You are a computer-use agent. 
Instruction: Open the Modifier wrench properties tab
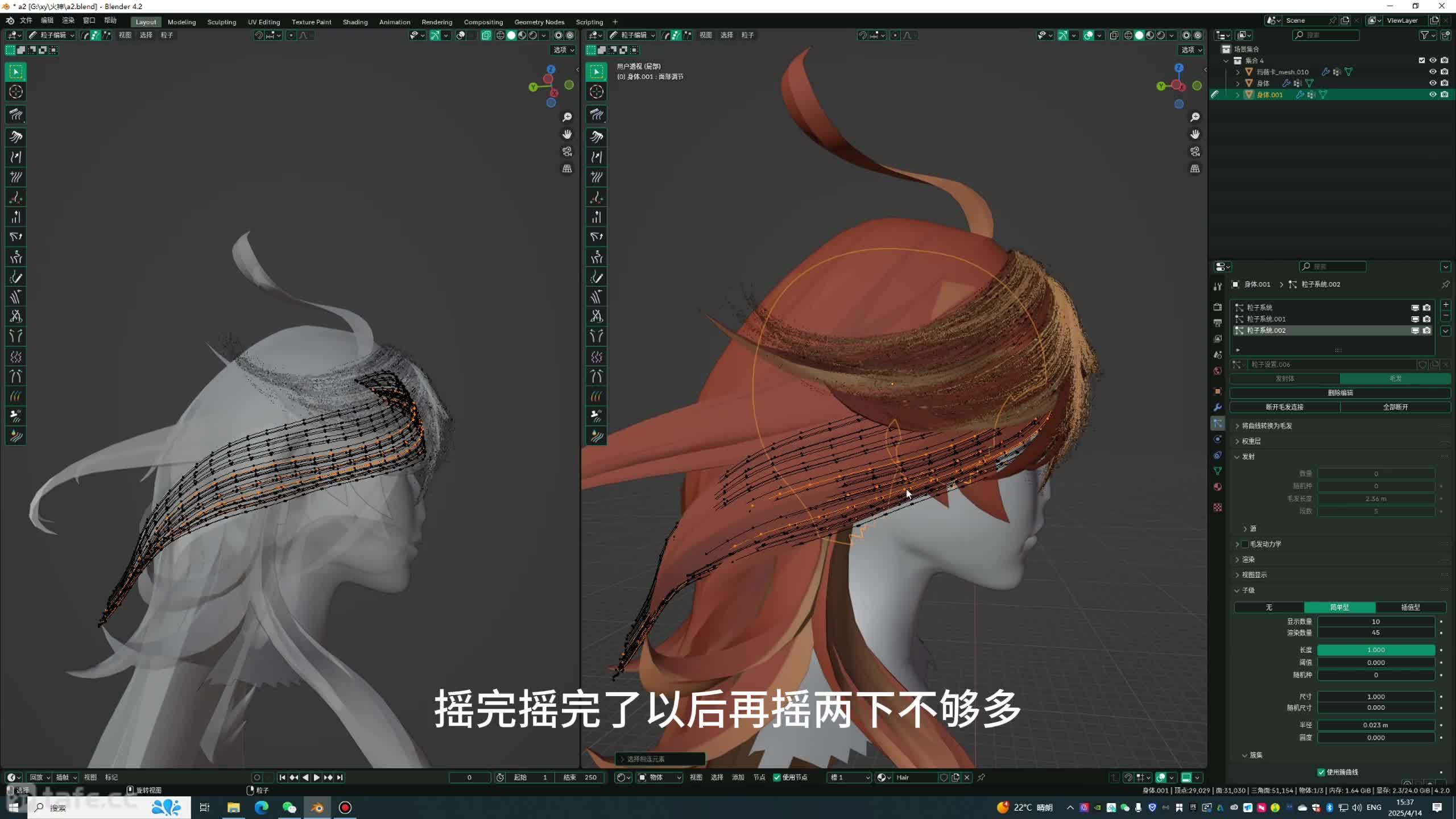(x=1218, y=407)
